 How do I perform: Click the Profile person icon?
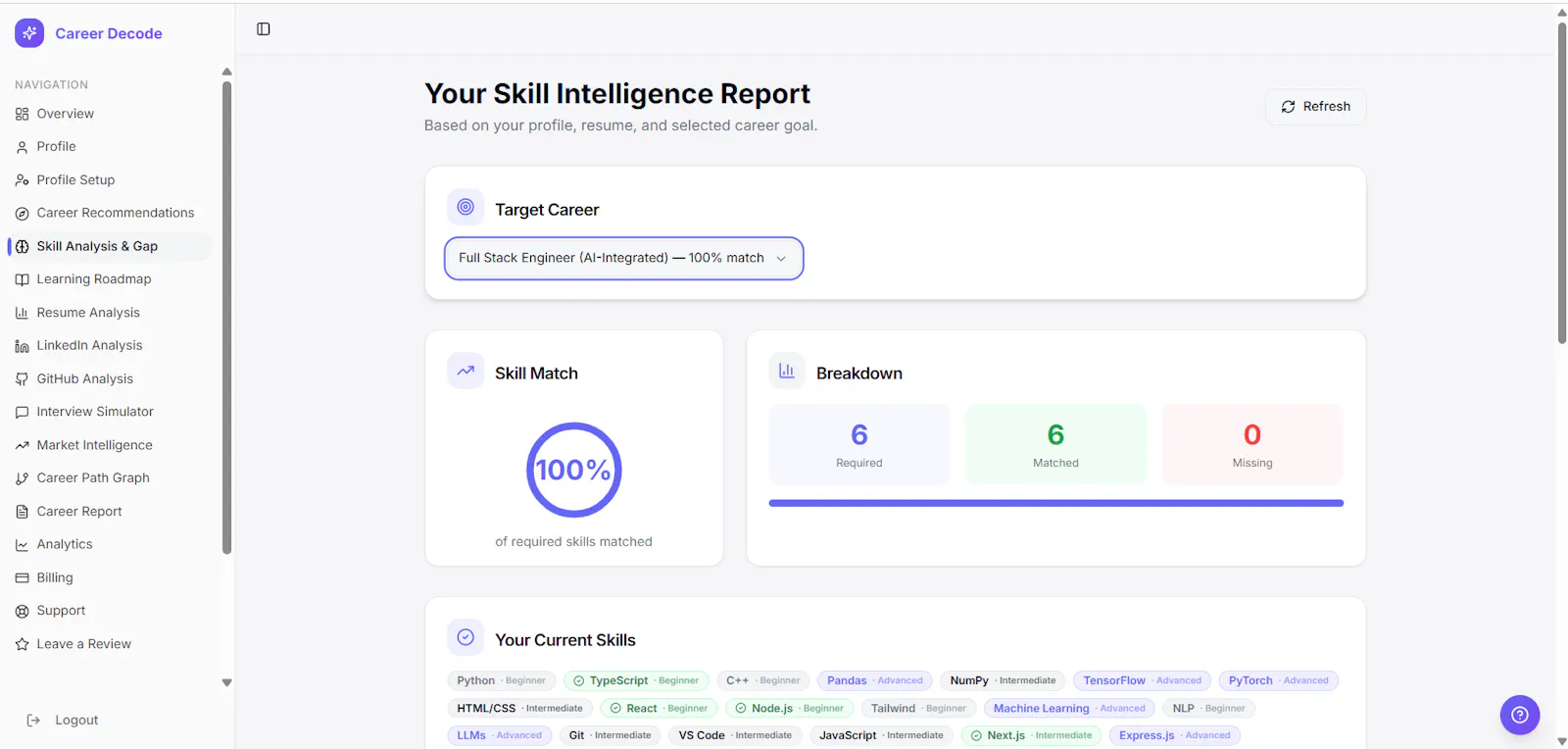click(x=22, y=147)
